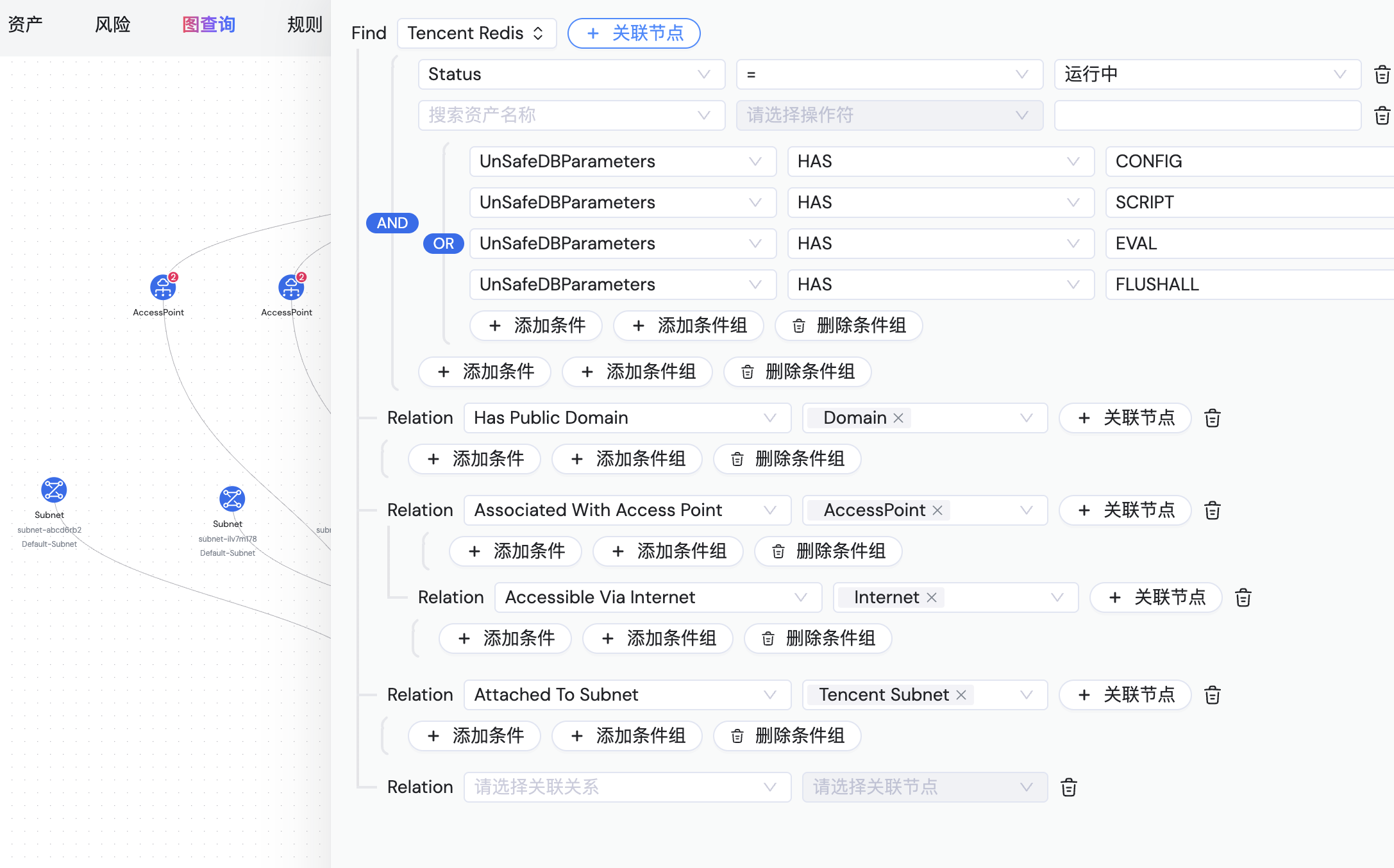Delete the Attached To Subnet relation

1212,695
